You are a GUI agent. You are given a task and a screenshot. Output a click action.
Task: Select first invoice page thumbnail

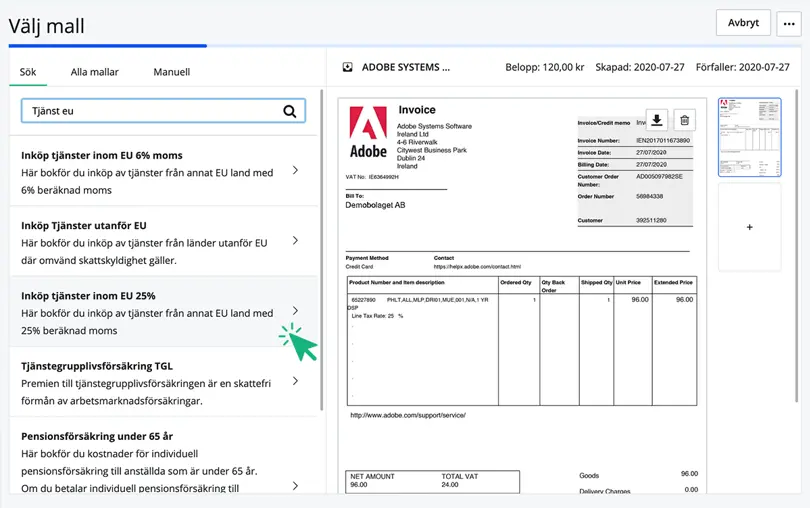point(750,137)
